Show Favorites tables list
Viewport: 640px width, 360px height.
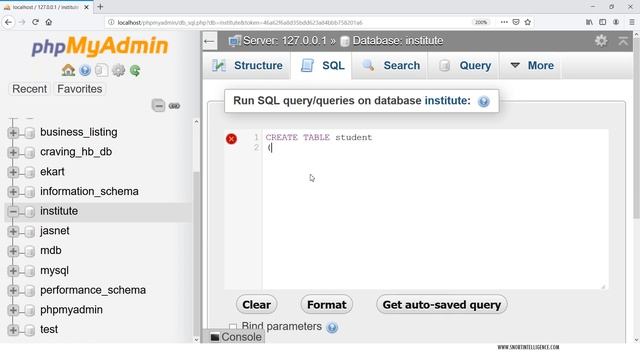click(x=80, y=89)
